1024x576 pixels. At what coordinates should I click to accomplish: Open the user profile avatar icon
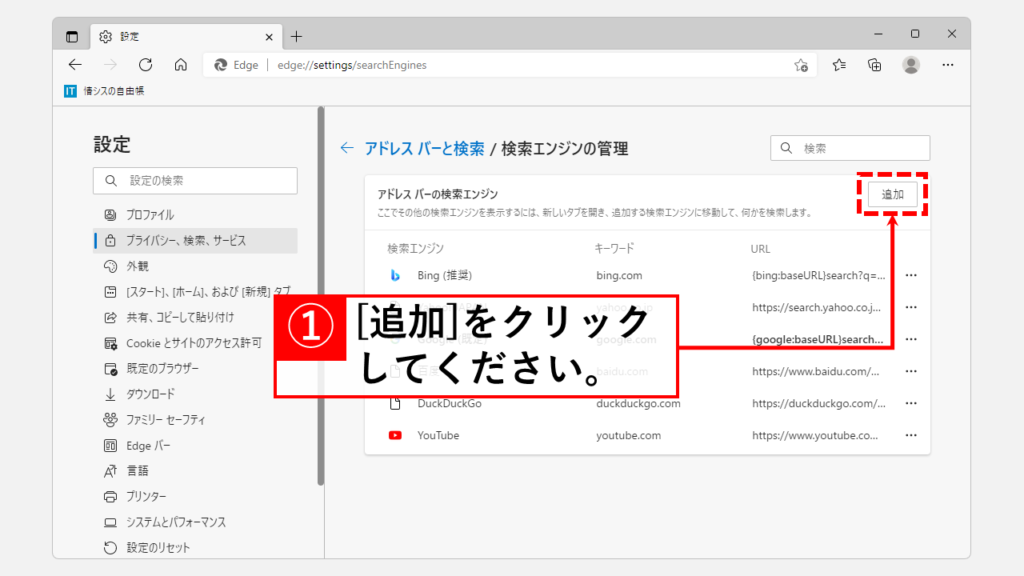pyautogui.click(x=910, y=65)
